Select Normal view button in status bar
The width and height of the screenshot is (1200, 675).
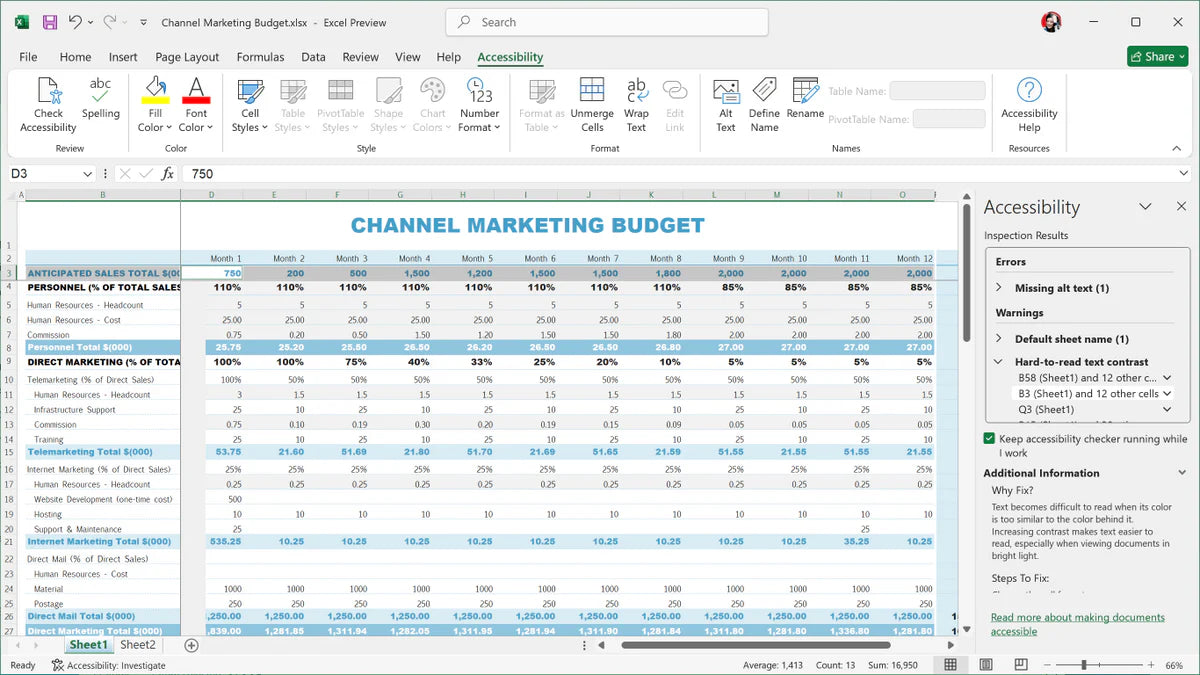click(x=950, y=665)
